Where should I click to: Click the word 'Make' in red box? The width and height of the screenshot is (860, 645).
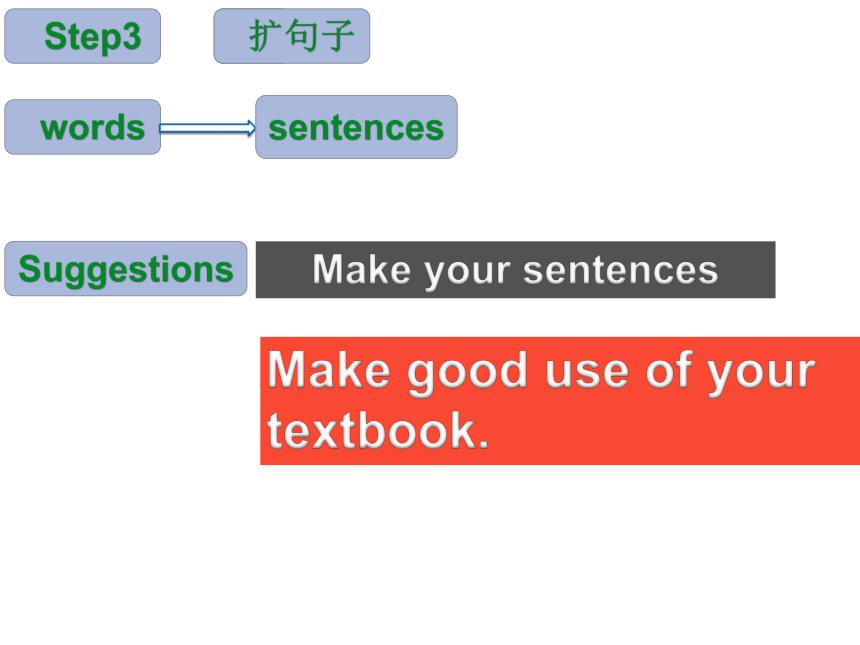pos(329,371)
